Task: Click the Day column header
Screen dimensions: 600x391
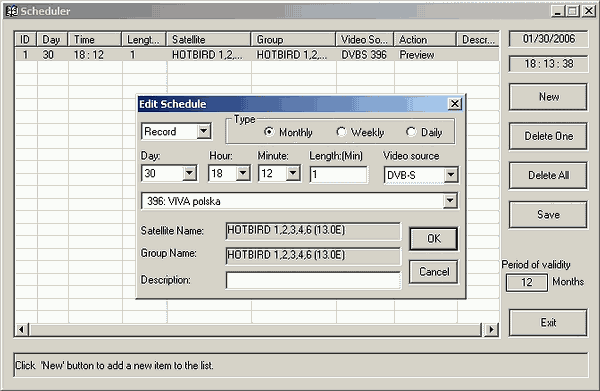Action: [x=52, y=39]
